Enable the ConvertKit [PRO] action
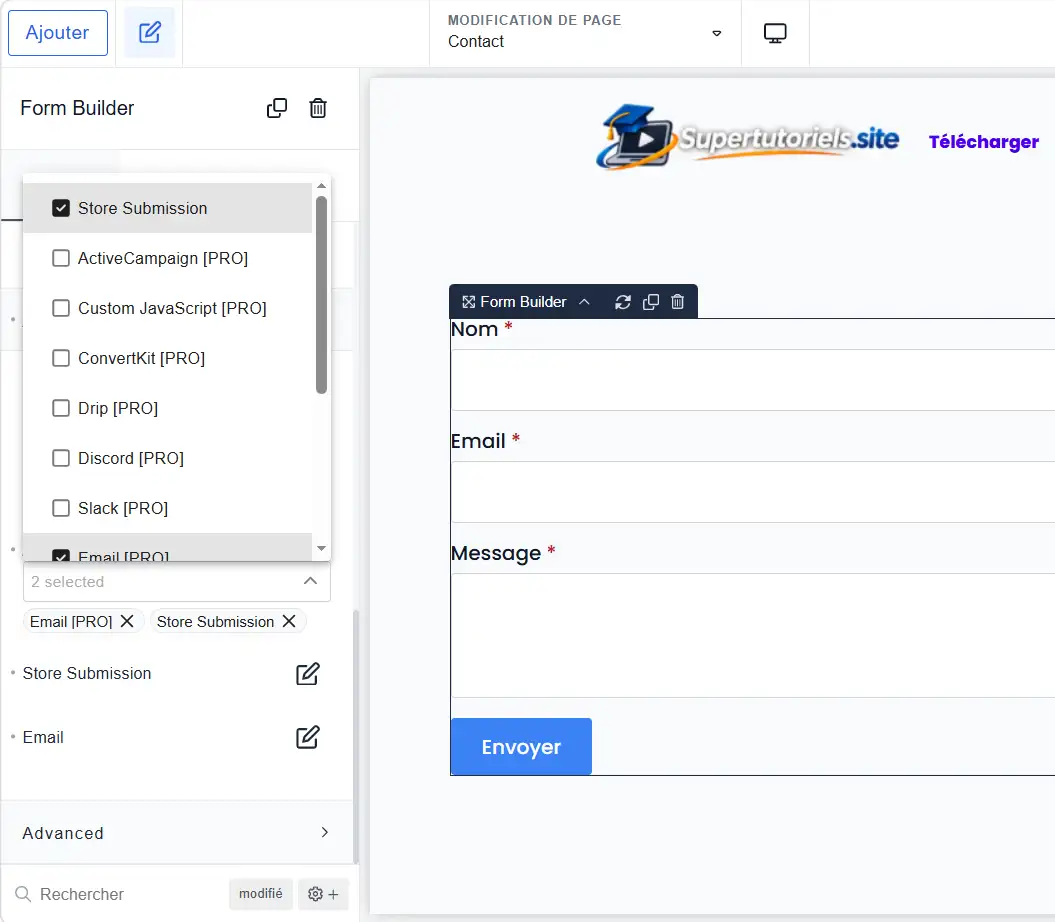 tap(61, 358)
